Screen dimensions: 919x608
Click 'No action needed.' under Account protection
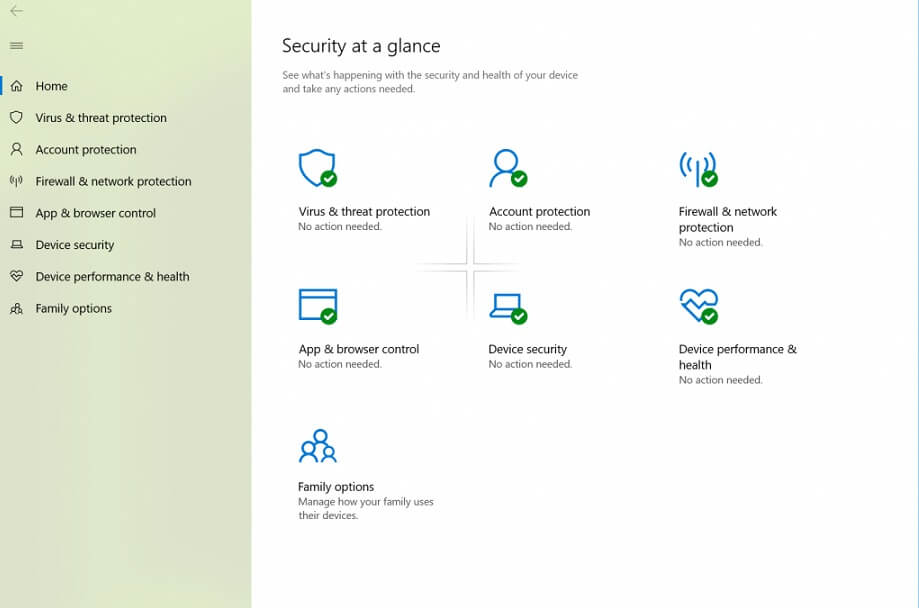pos(530,226)
